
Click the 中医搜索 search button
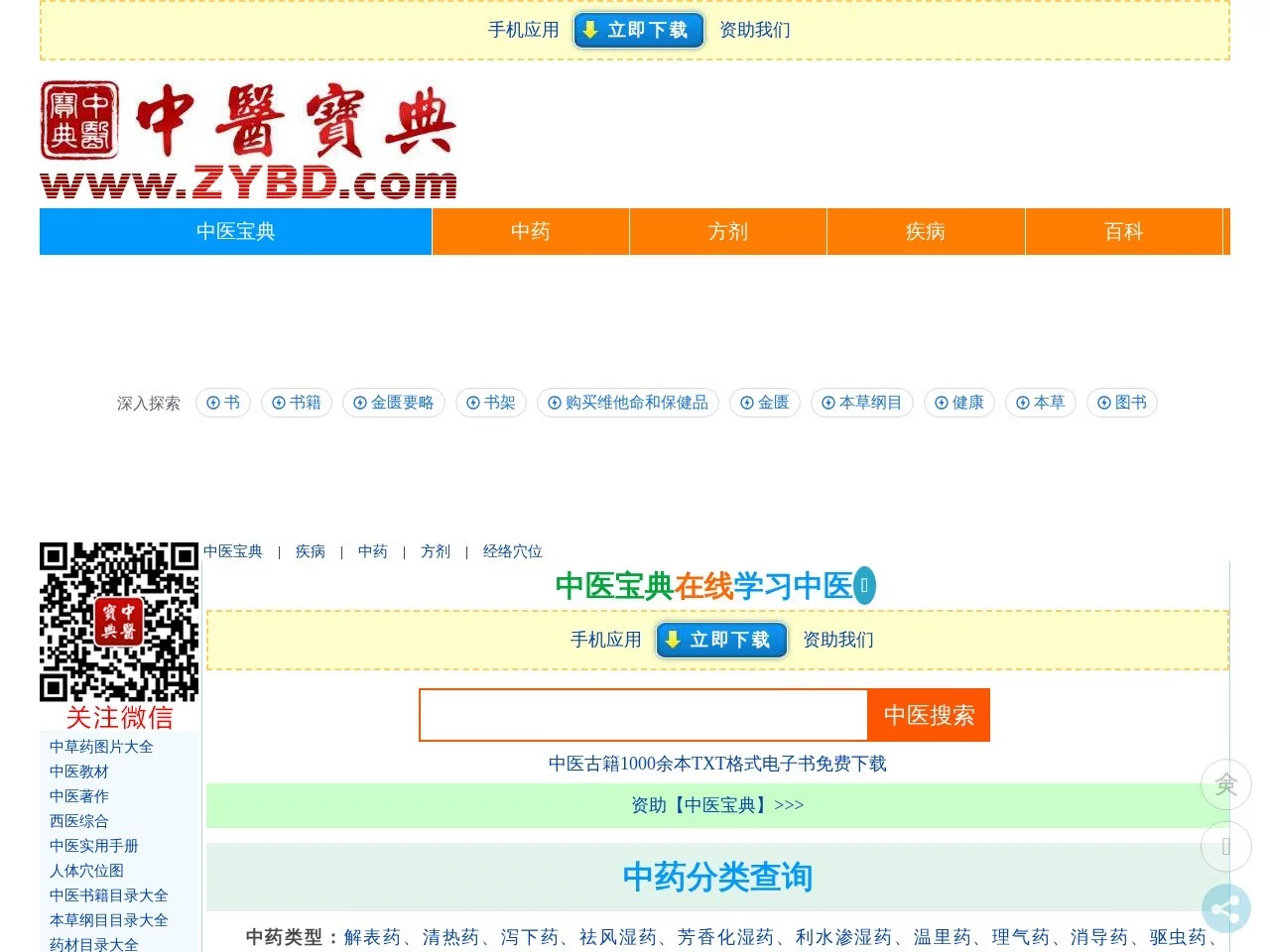tap(929, 715)
